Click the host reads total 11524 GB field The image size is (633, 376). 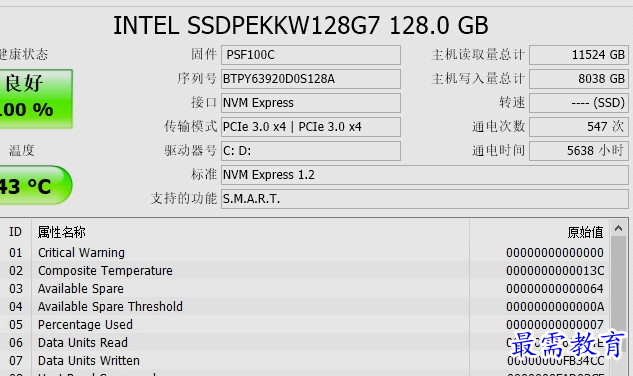click(579, 55)
